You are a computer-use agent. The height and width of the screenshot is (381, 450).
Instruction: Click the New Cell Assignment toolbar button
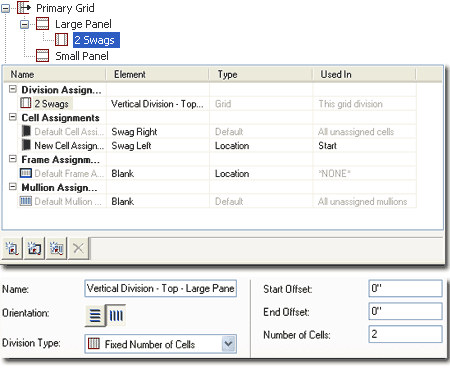pyautogui.click(x=12, y=248)
